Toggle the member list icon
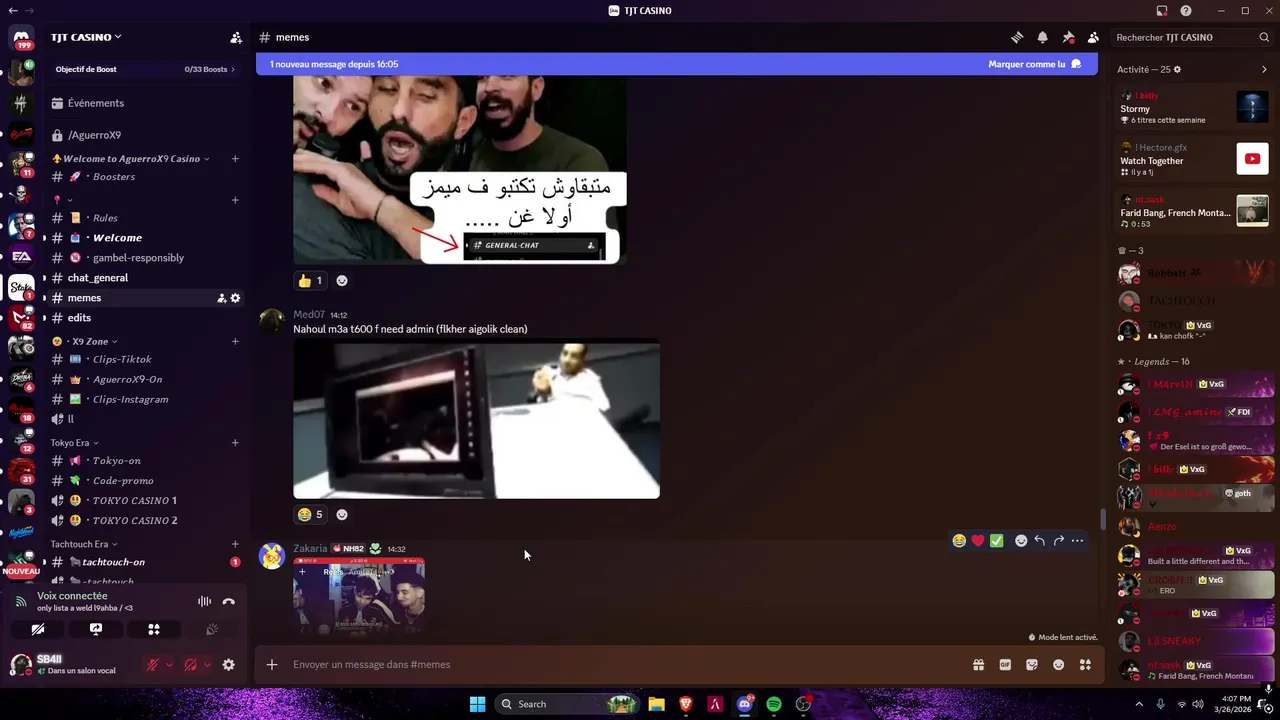 point(1093,37)
